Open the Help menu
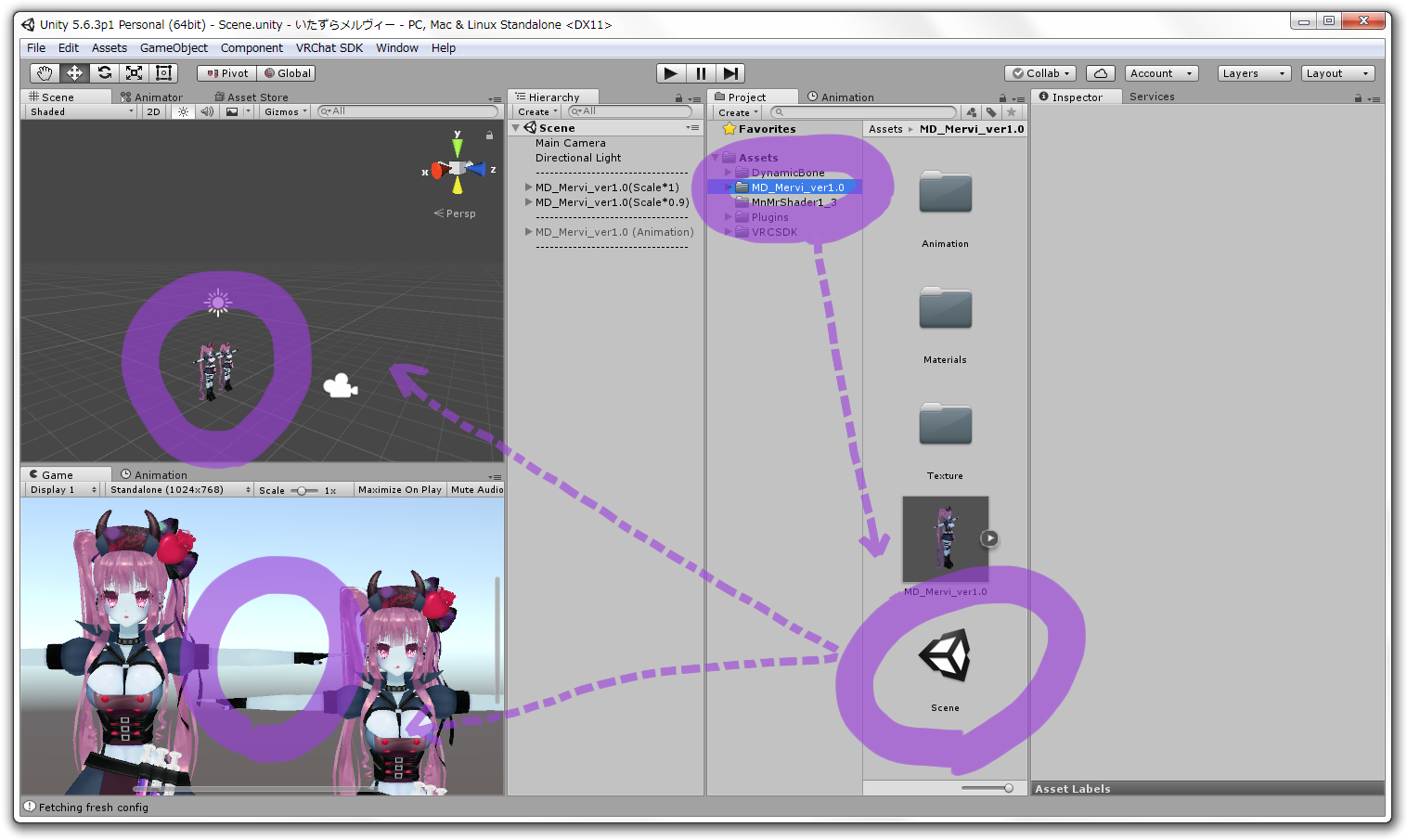This screenshot has width=1407, height=840. coord(444,48)
